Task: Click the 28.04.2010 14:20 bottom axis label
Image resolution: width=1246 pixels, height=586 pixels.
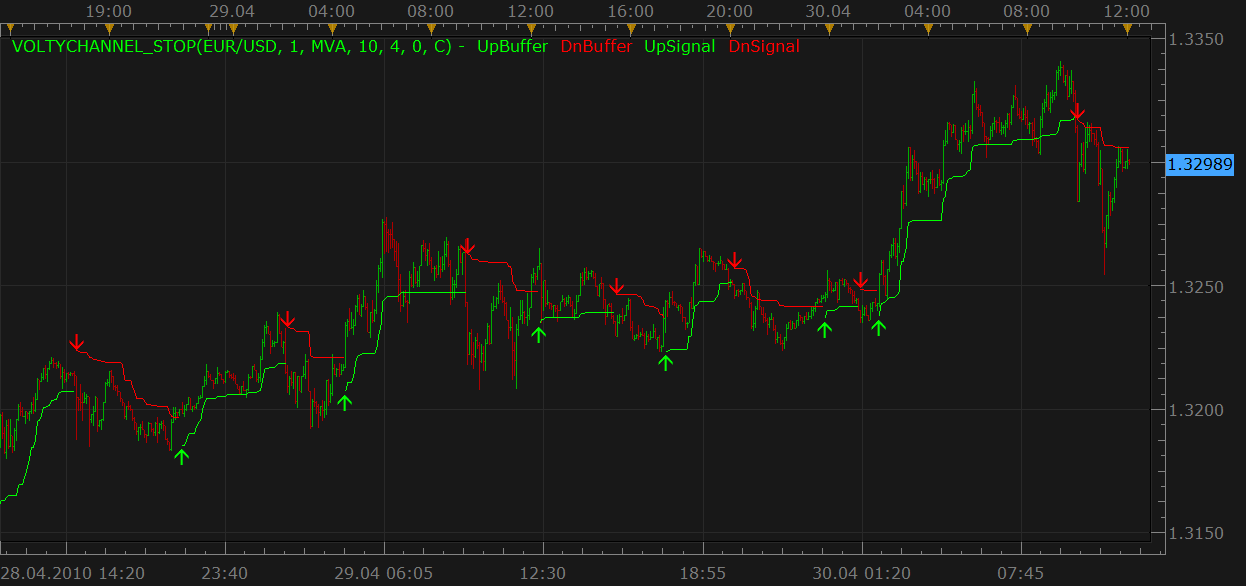Action: tap(73, 574)
